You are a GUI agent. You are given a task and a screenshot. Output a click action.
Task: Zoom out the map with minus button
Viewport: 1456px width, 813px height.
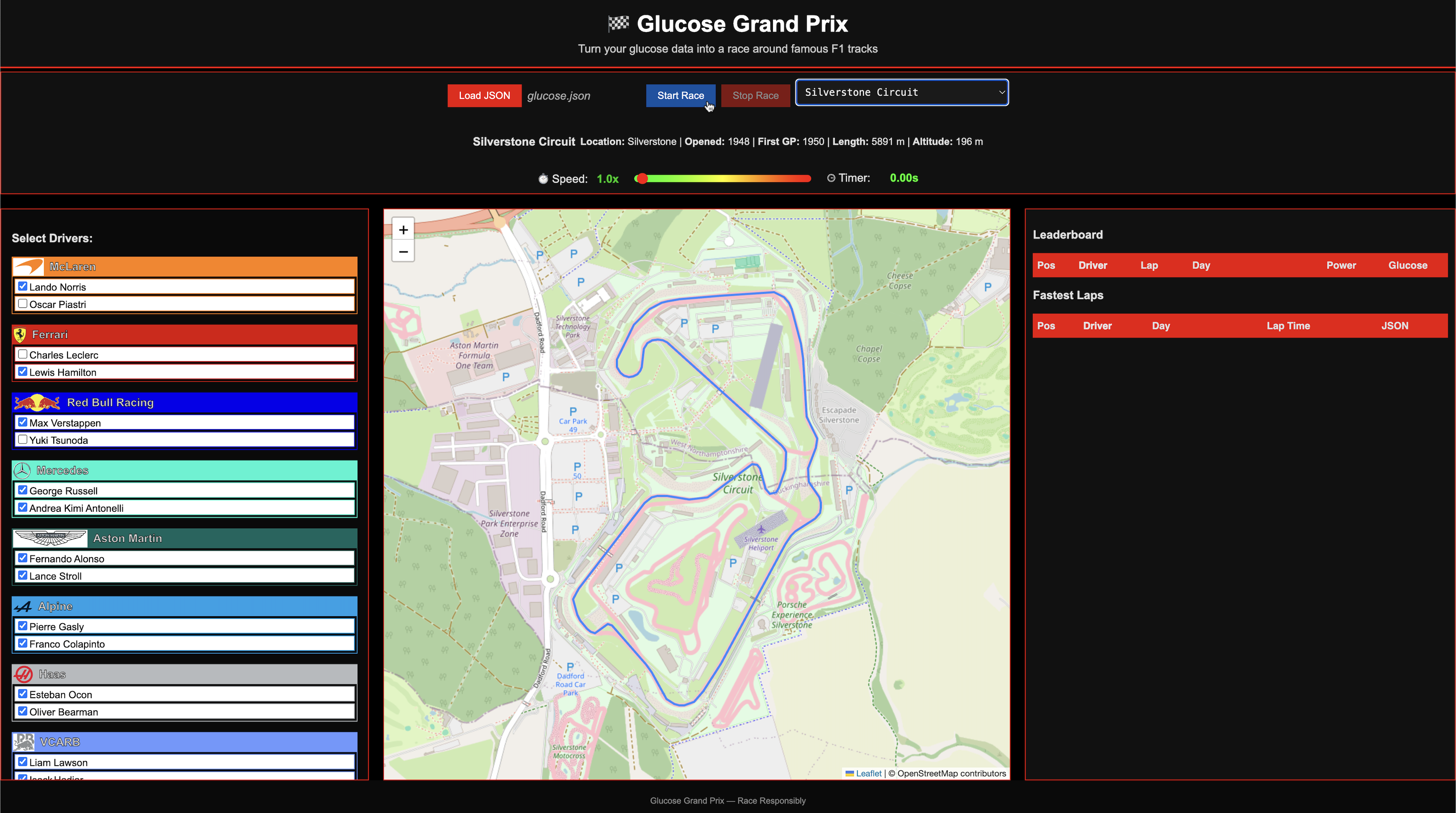pos(403,251)
